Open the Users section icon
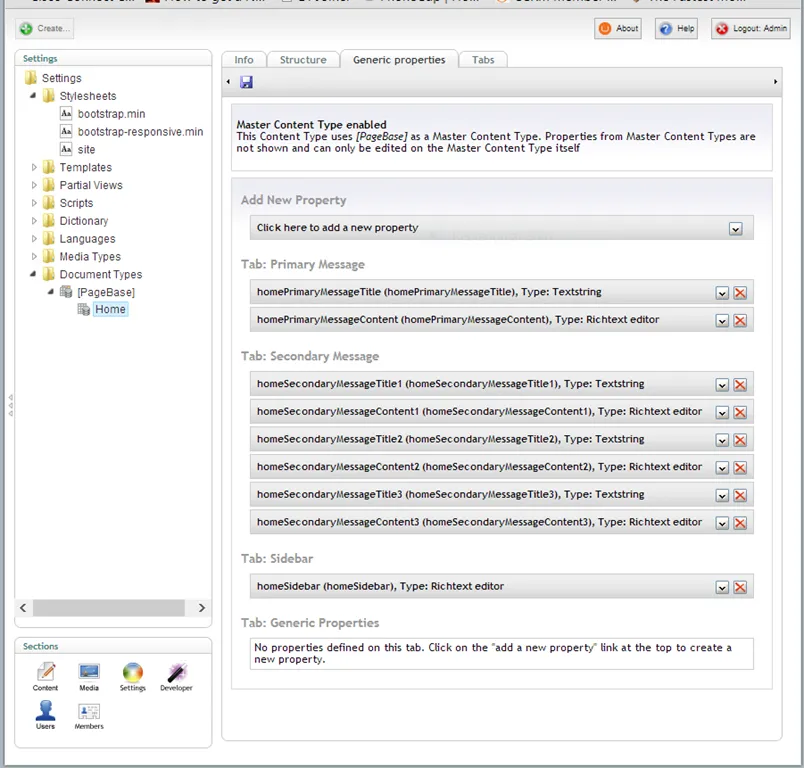Image resolution: width=804 pixels, height=768 pixels. (46, 712)
